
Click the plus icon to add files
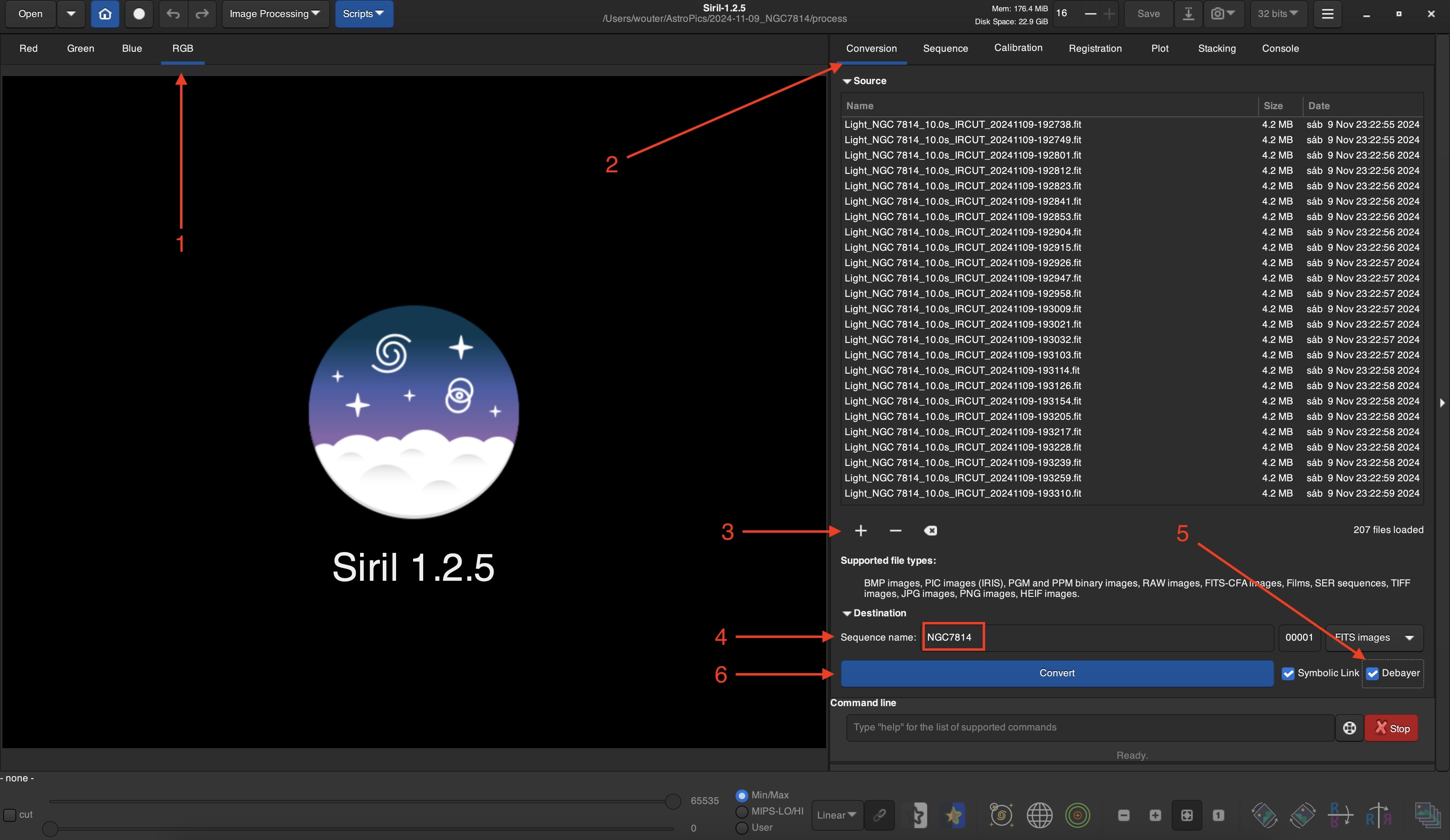pyautogui.click(x=860, y=531)
